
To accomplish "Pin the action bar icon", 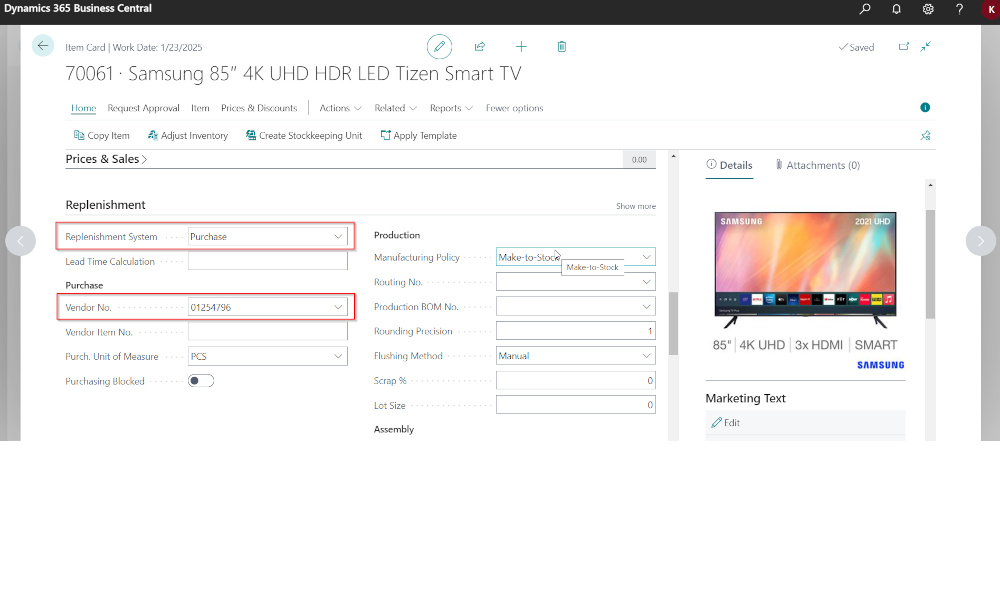I will (x=926, y=136).
